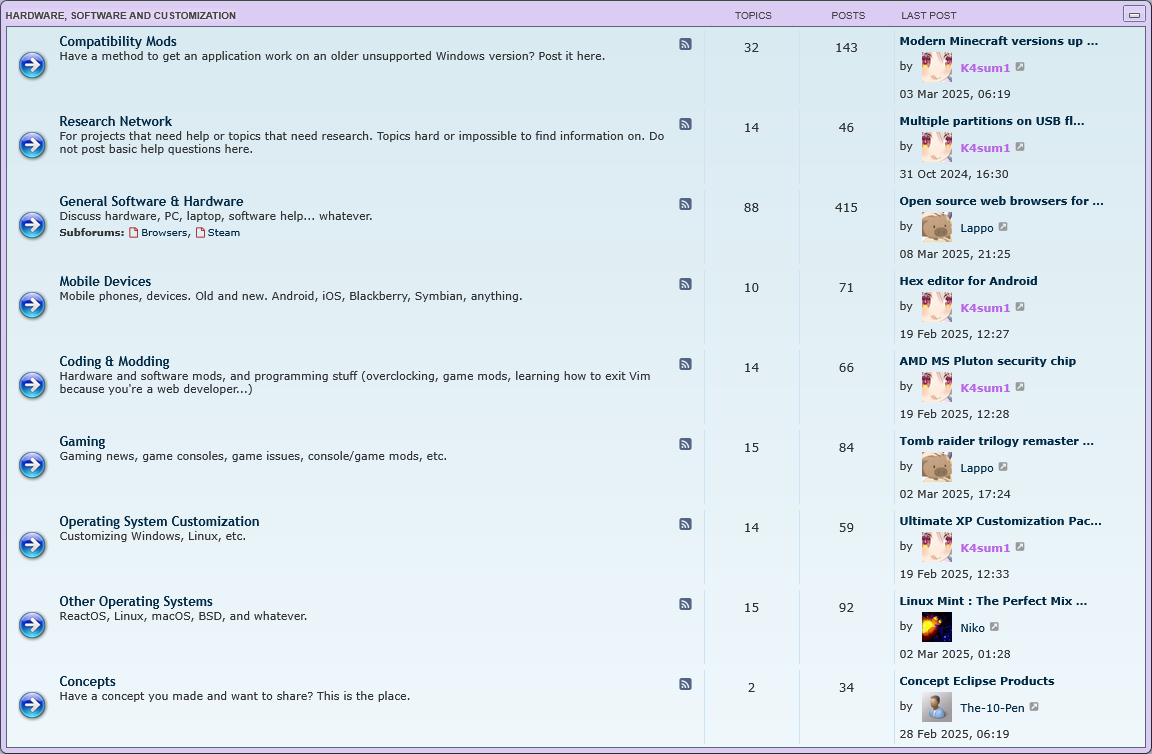The height and width of the screenshot is (754, 1152).
Task: Click RSS feed icon for Compatibility Mods
Action: (685, 44)
